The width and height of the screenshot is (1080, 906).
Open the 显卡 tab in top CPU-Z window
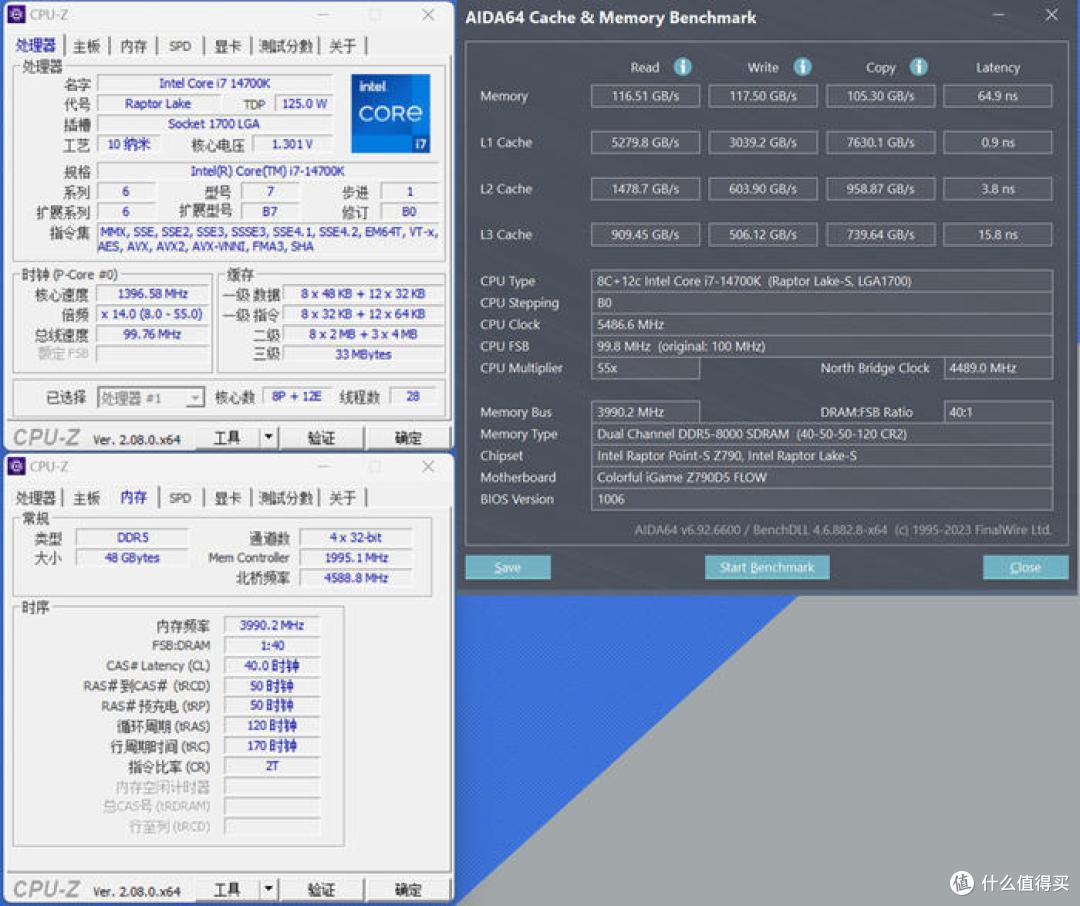(x=227, y=46)
